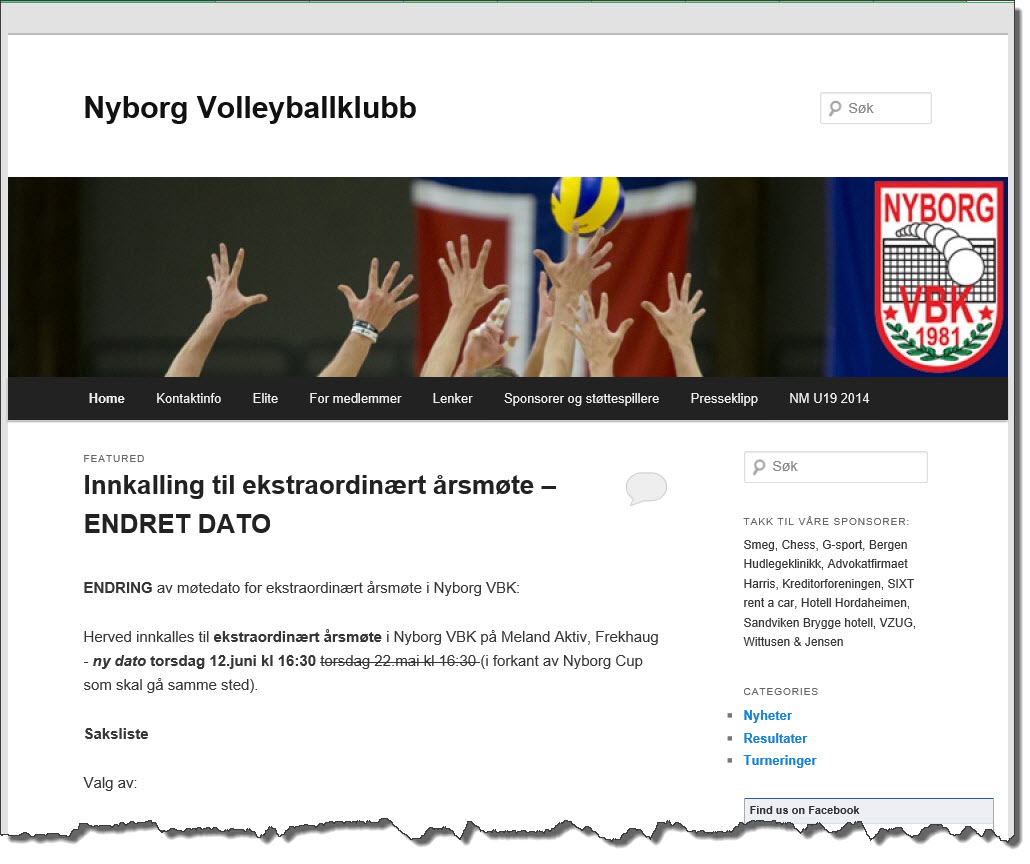Go to the Lenker page
Image resolution: width=1030 pixels, height=864 pixels.
point(452,398)
